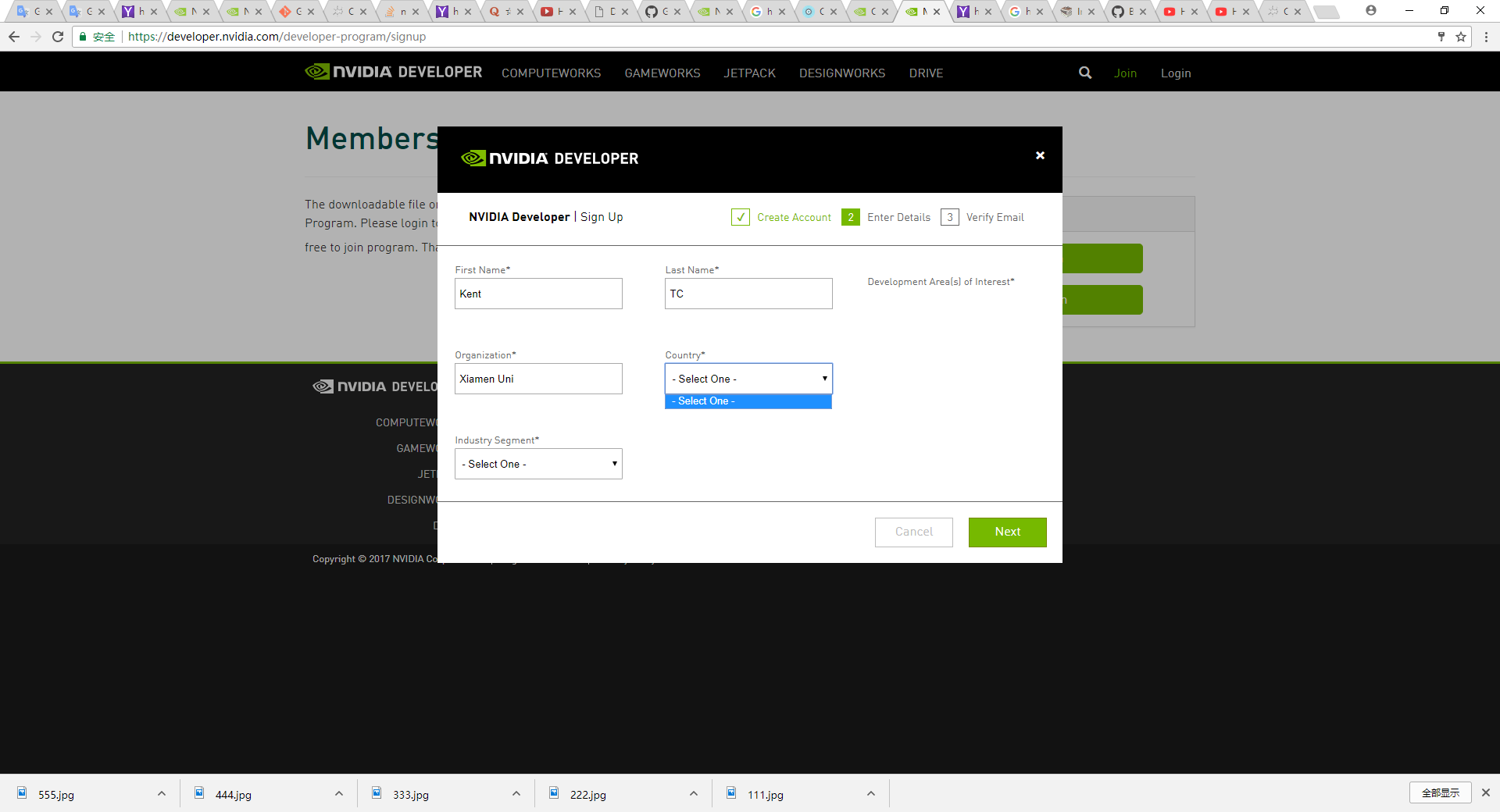This screenshot has width=1500, height=812.
Task: Open a new browser tab
Action: 1327,12
